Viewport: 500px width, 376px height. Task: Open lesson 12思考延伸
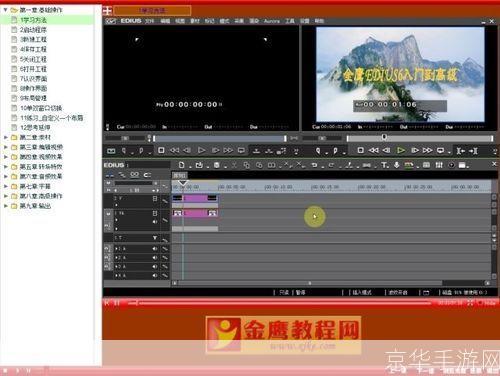pos(35,127)
